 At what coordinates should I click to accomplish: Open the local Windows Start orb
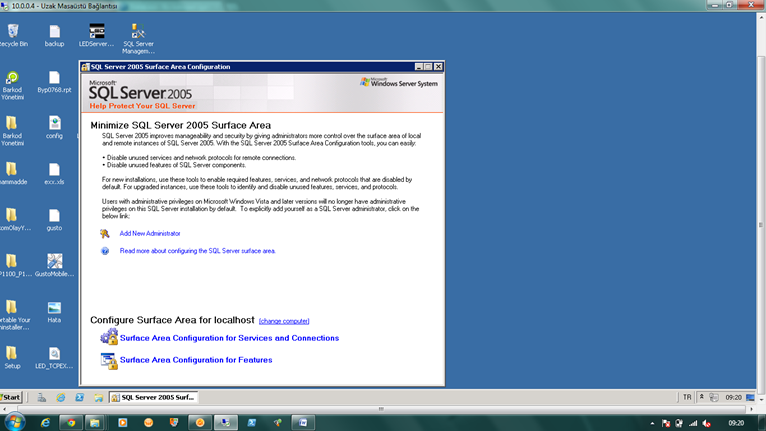[15, 422]
